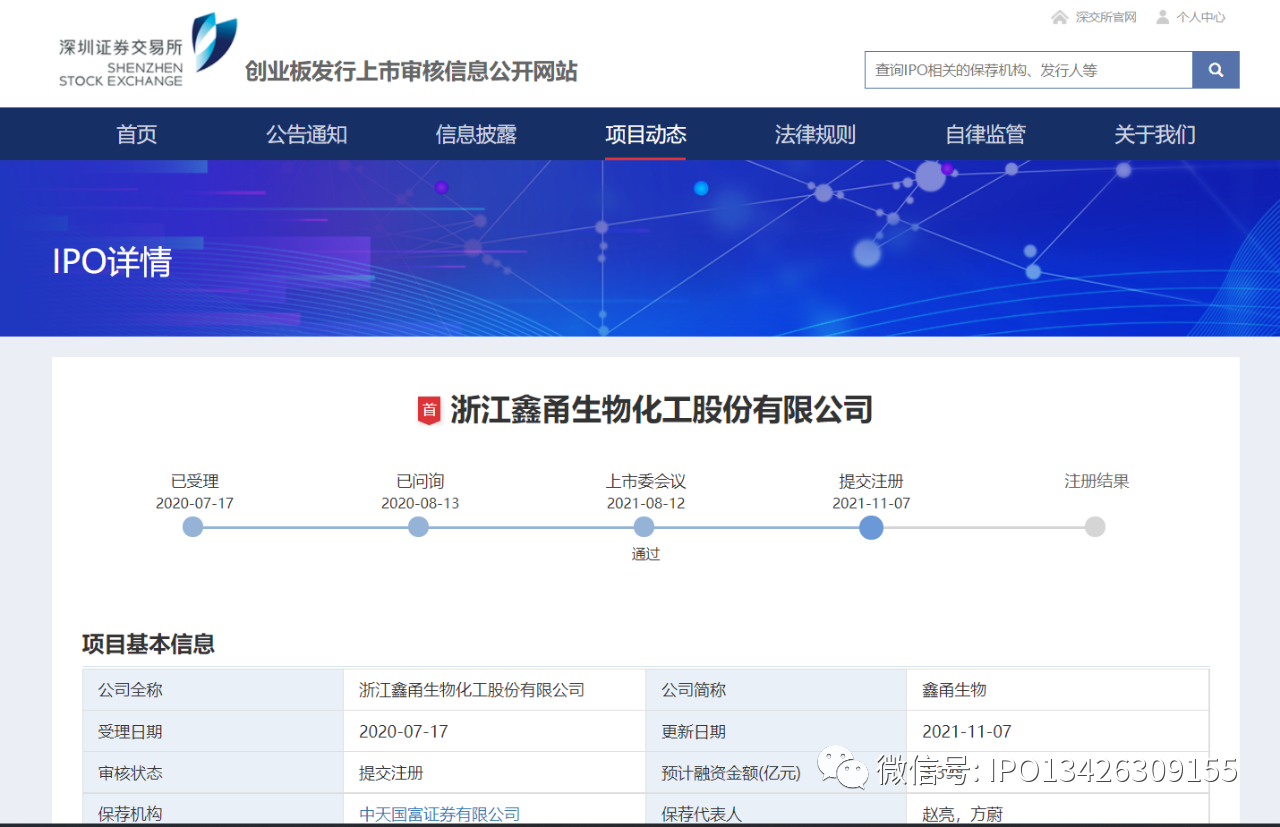Click the 鑫甬生物 short name value
This screenshot has width=1280, height=827.
[x=954, y=690]
